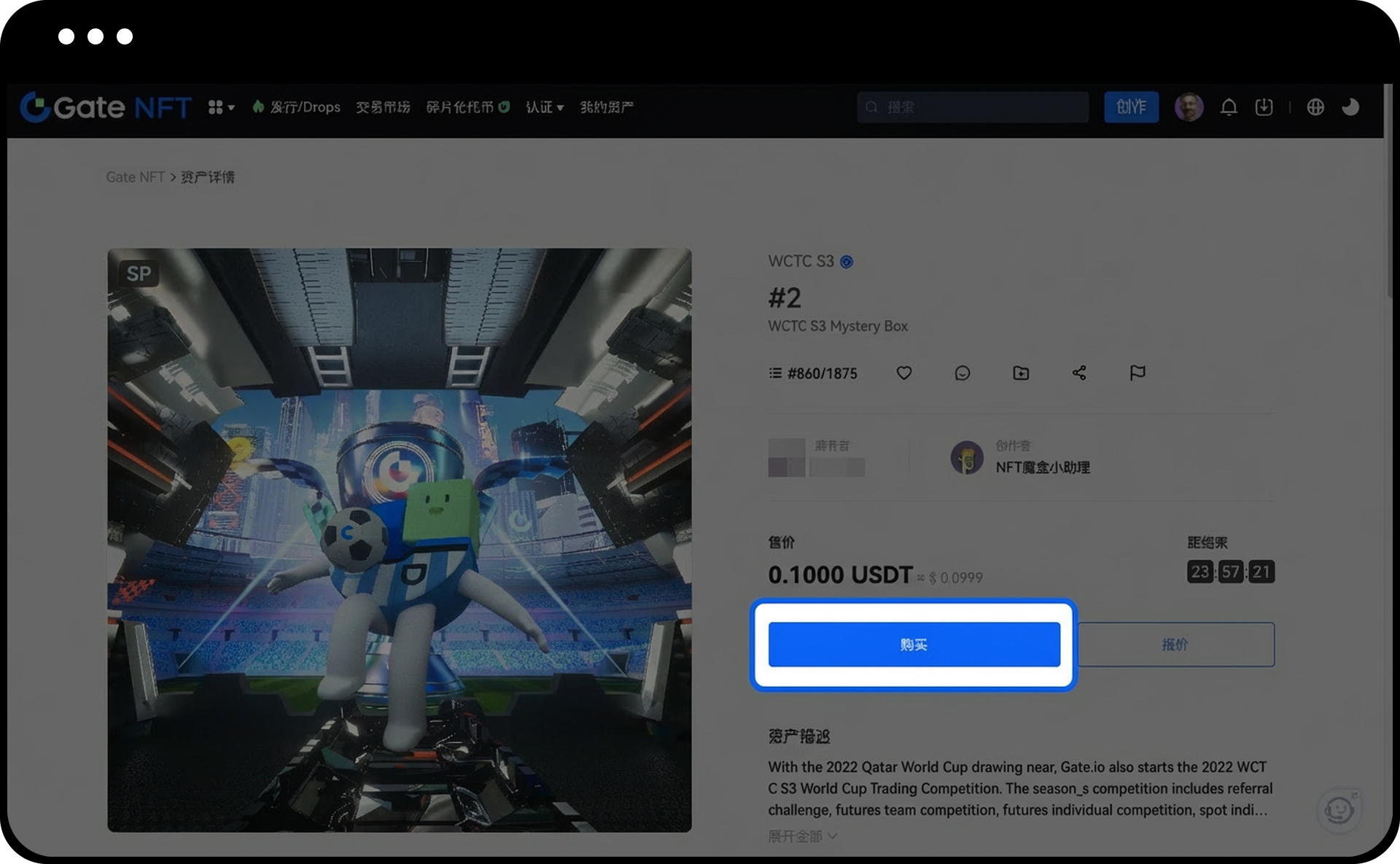
Task: Expand the apps grid dropdown
Action: coord(221,107)
